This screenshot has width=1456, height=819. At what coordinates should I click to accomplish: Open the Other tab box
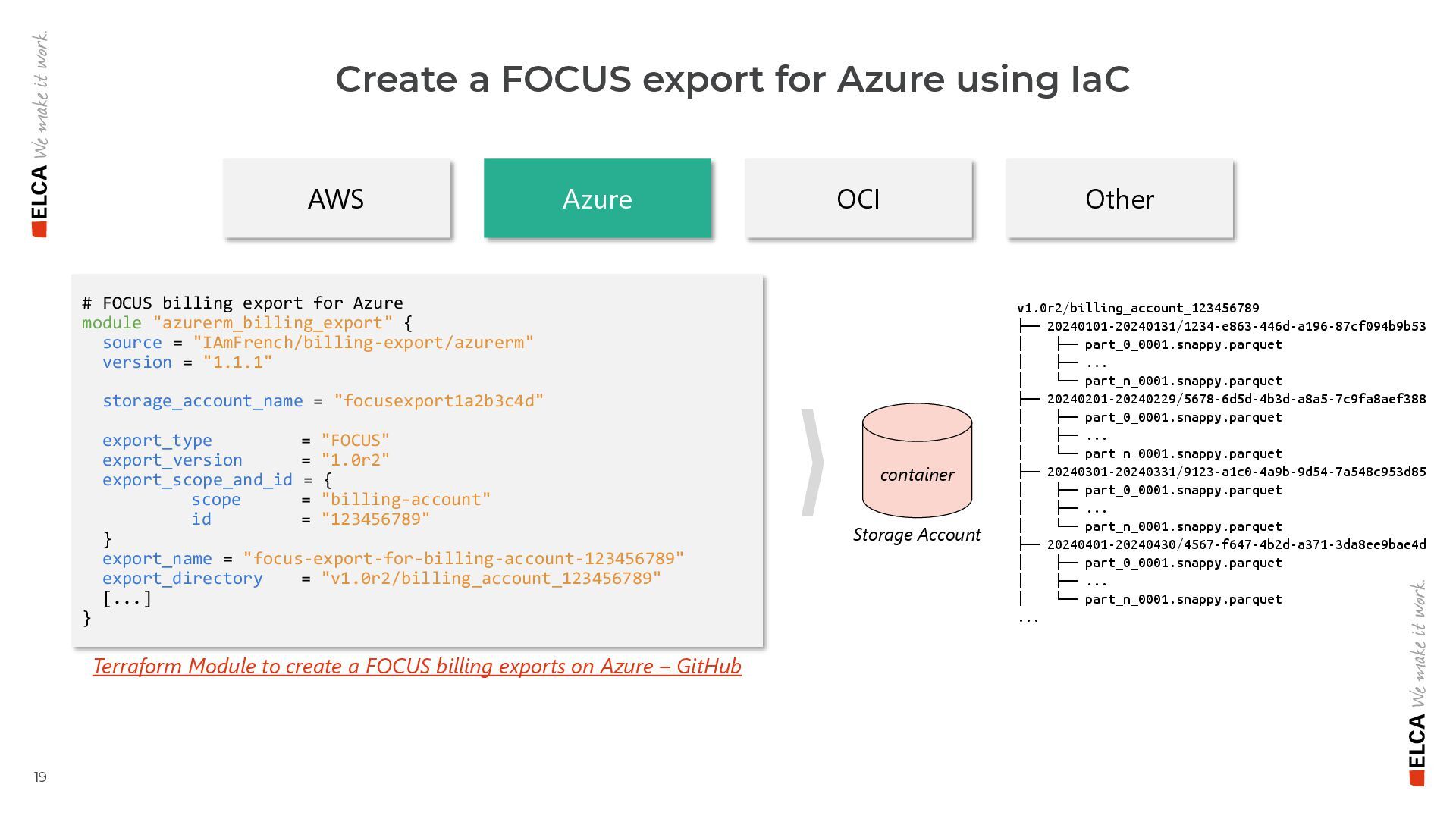[1119, 199]
